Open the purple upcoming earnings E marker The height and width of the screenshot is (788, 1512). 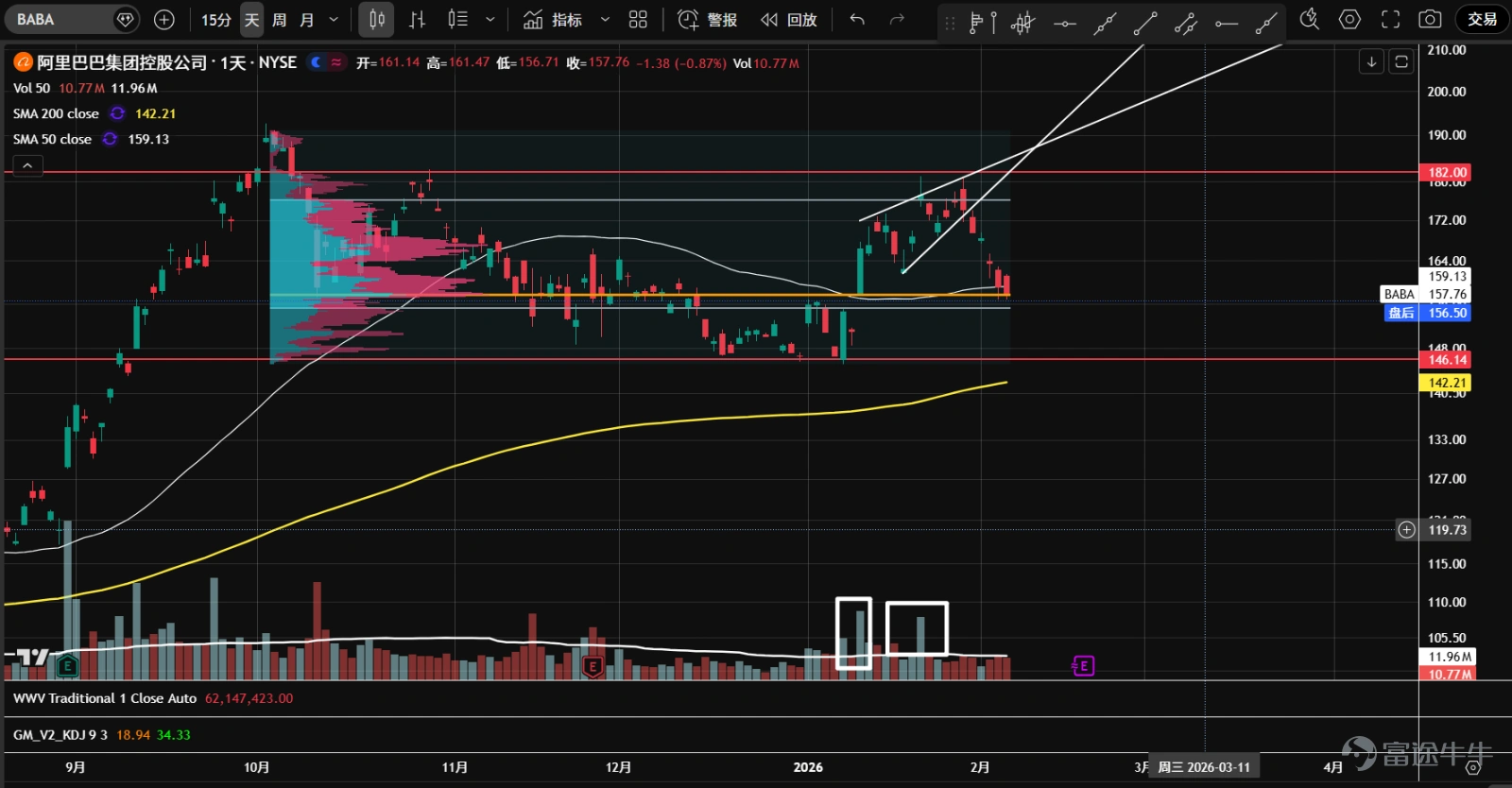pyautogui.click(x=1083, y=666)
